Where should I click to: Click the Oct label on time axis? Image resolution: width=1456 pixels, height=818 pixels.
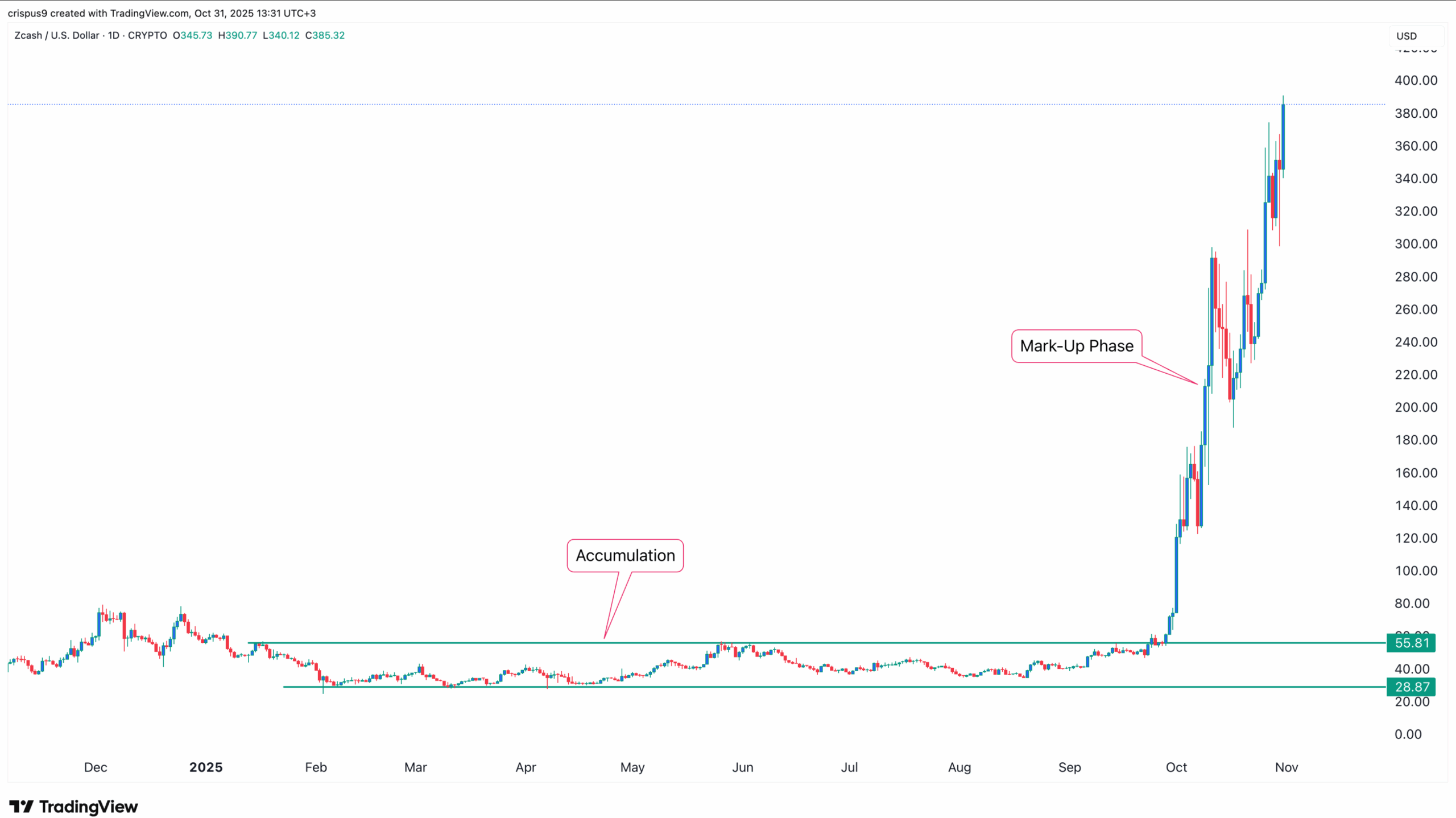[x=1176, y=767]
